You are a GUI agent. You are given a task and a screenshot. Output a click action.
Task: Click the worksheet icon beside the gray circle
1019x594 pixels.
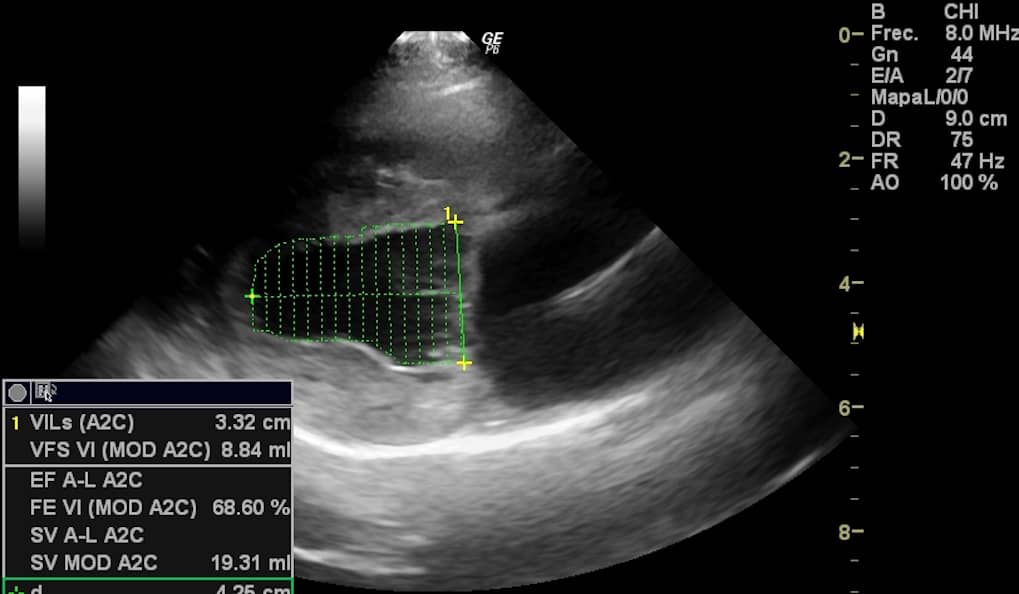tap(45, 392)
